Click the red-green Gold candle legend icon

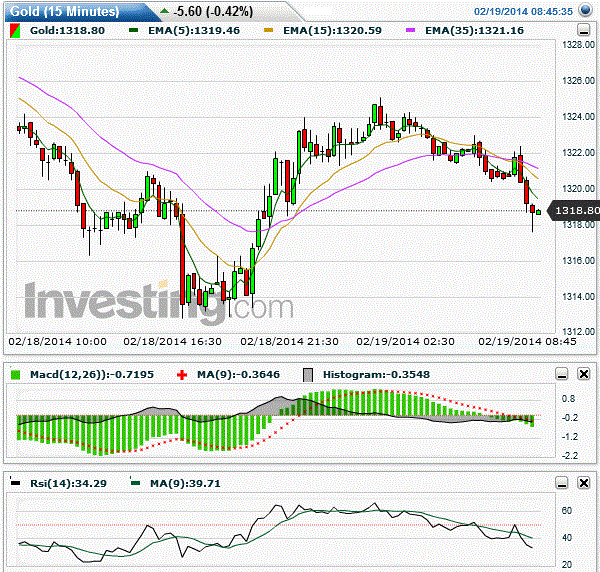point(15,31)
